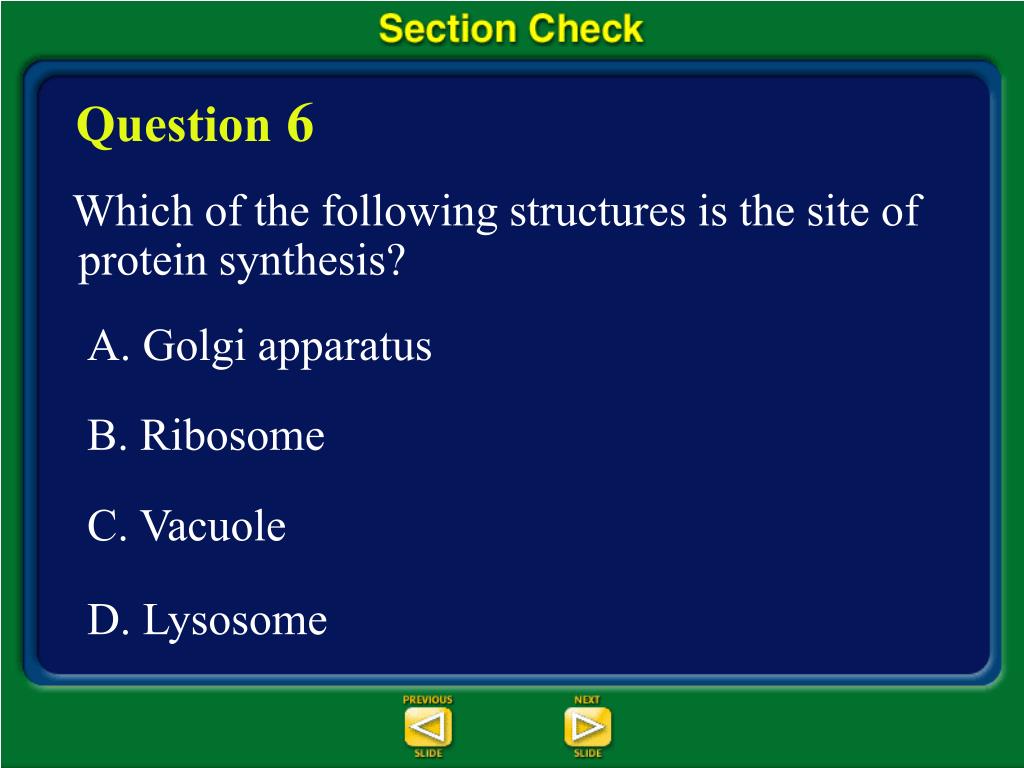The height and width of the screenshot is (768, 1024).
Task: Click SLIDE caption beneath the left arrow
Action: tap(428, 753)
